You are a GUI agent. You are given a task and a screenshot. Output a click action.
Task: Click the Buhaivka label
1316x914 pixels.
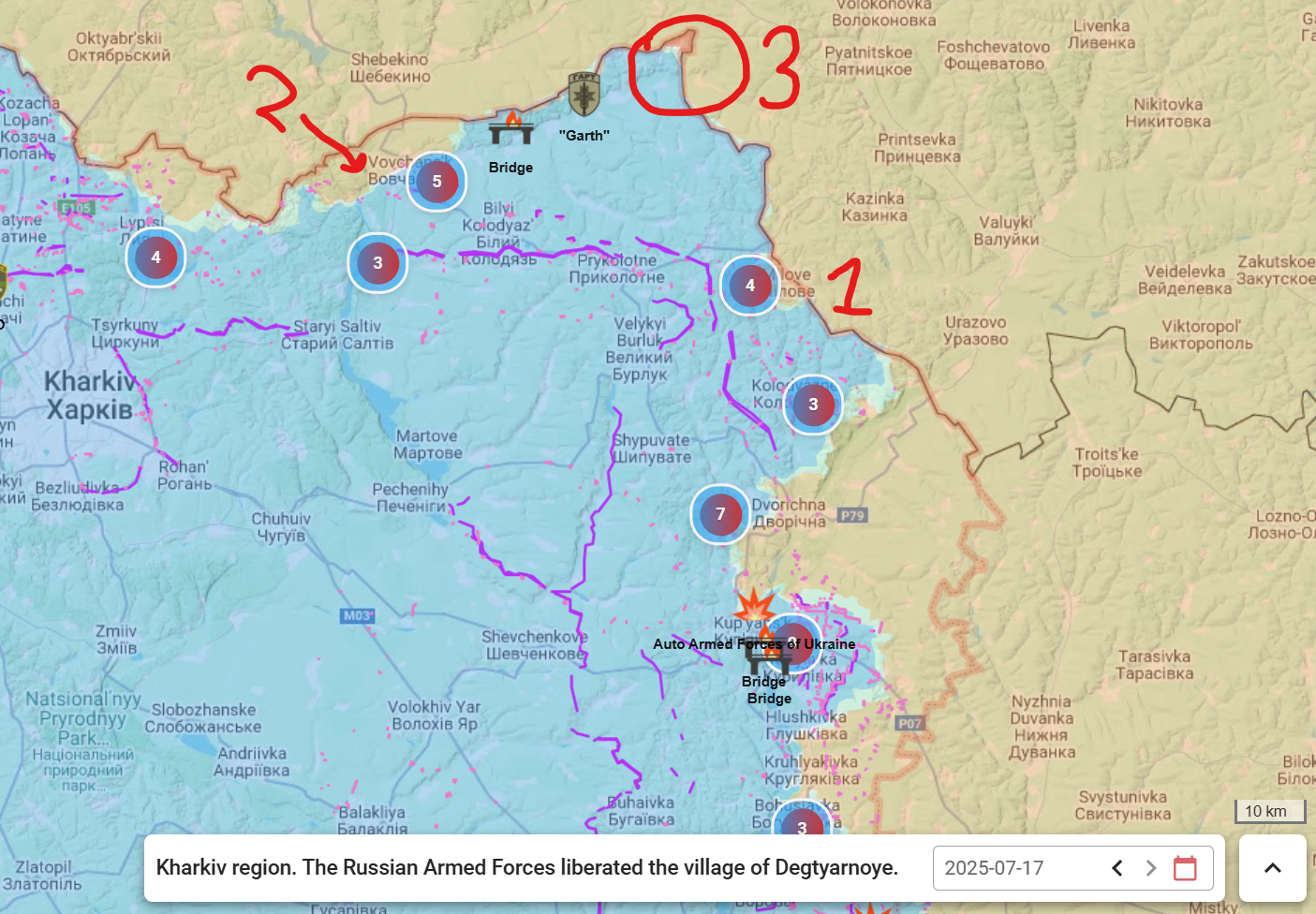coord(641,811)
